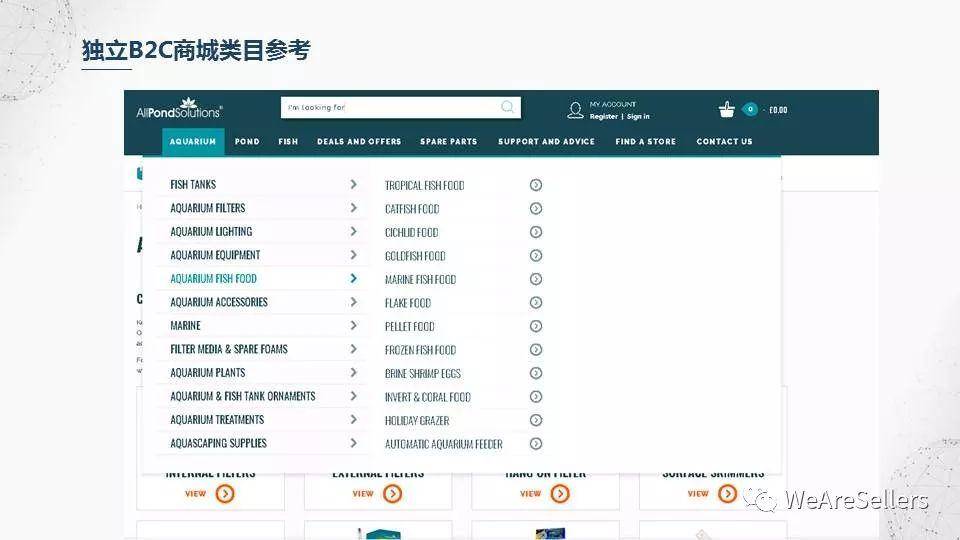Expand Aquarium Fish Food submenu chevron
960x540 pixels.
[353, 279]
